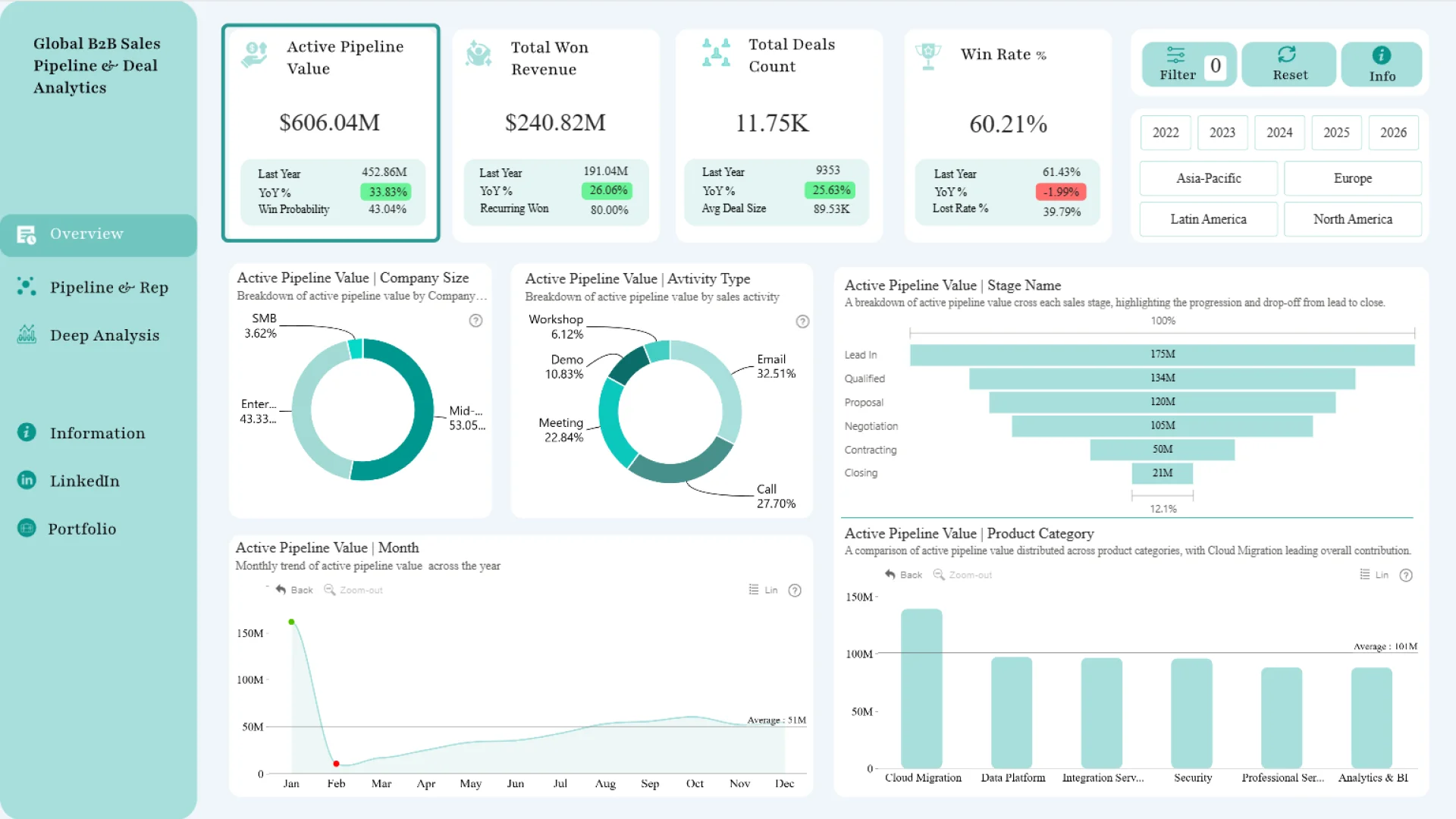The width and height of the screenshot is (1456, 819).
Task: Toggle the 2024 year filter
Action: (1279, 133)
